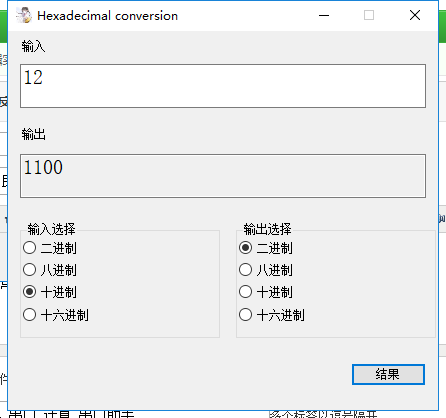Select 十进制 input radio button

50,292
